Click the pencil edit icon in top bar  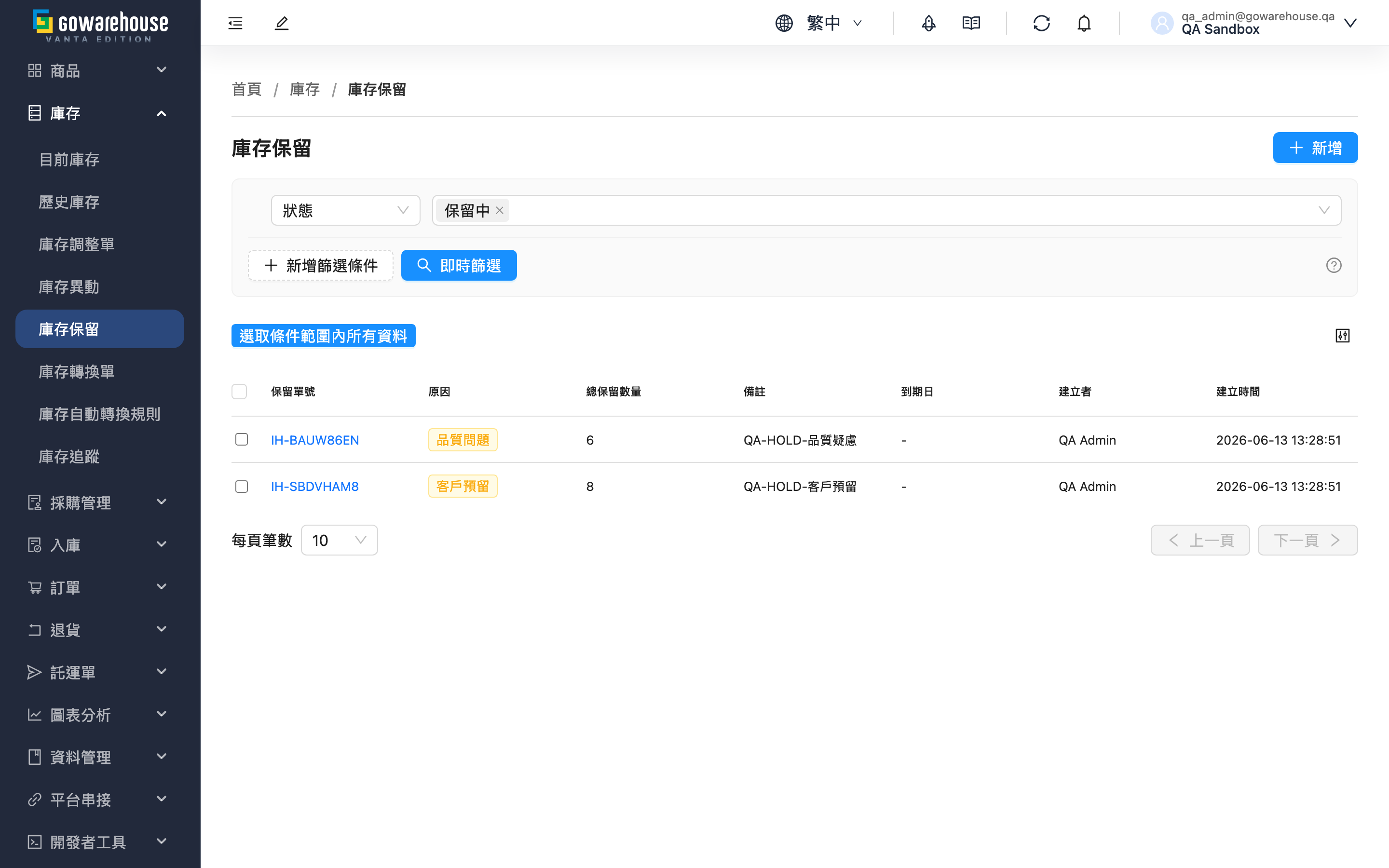[x=281, y=23]
